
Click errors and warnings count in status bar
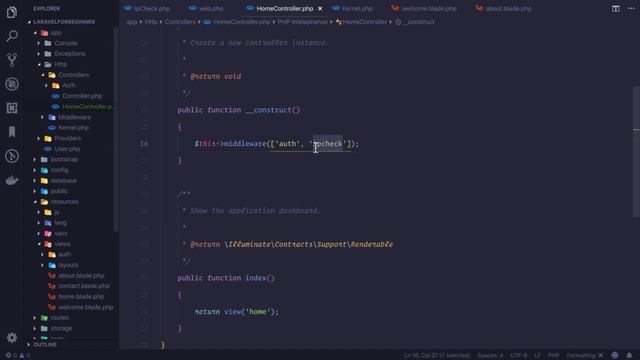coord(18,356)
